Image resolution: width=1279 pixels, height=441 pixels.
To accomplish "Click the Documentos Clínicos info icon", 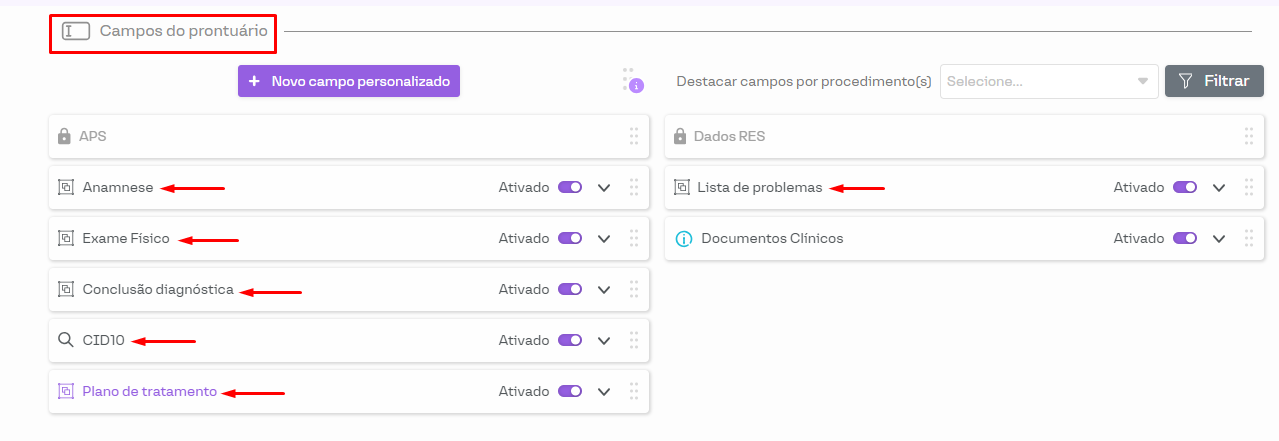I will (684, 239).
